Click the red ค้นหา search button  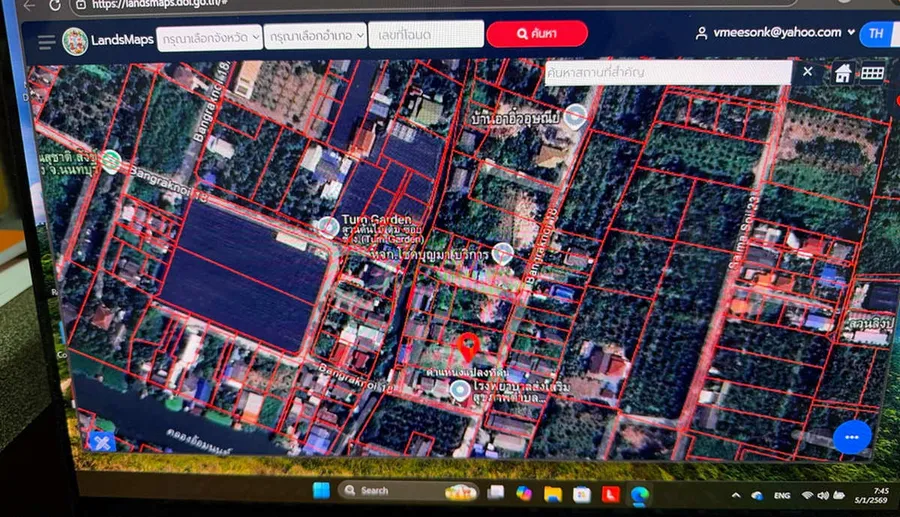coord(536,35)
